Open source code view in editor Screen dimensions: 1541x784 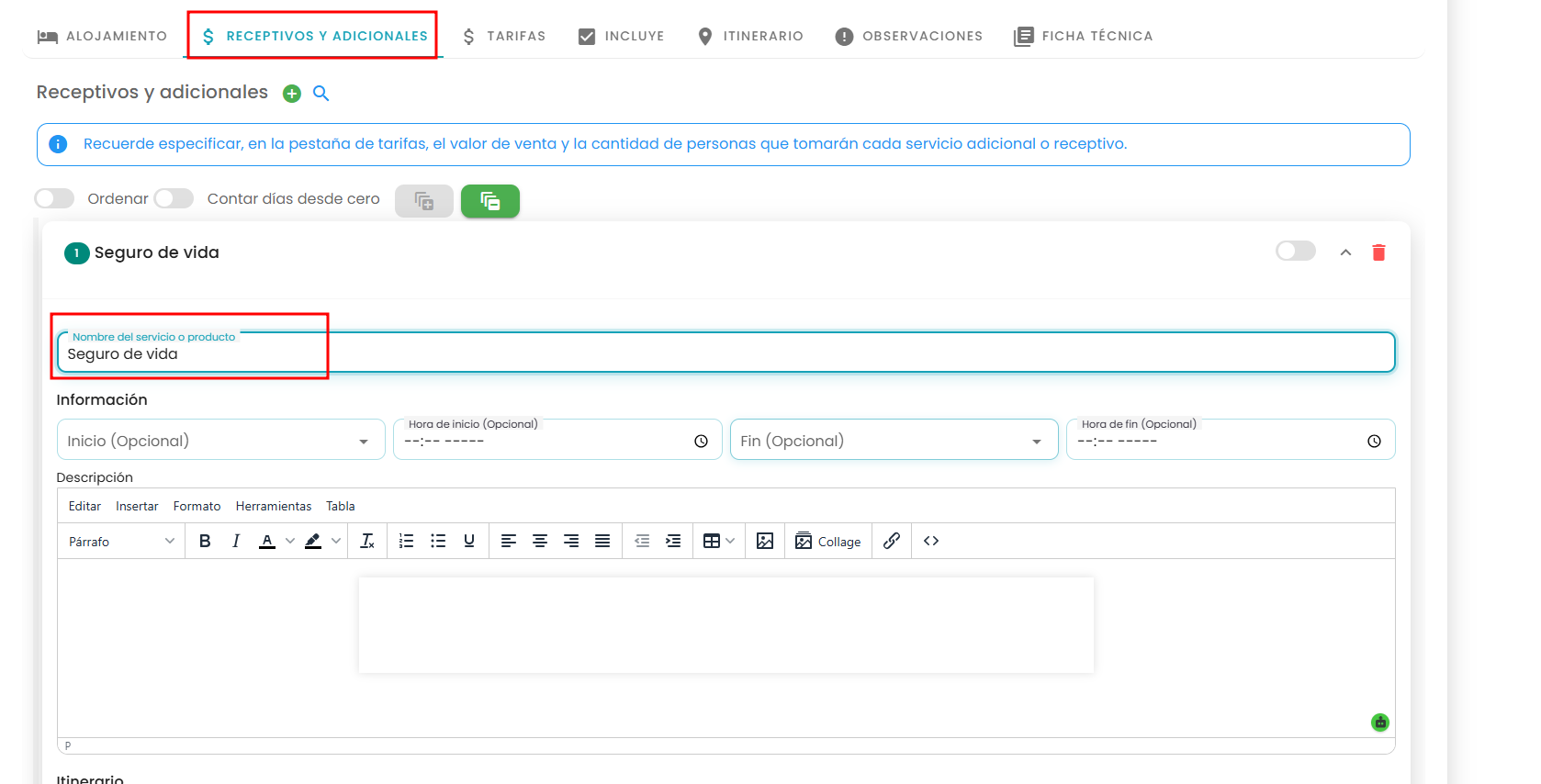931,541
